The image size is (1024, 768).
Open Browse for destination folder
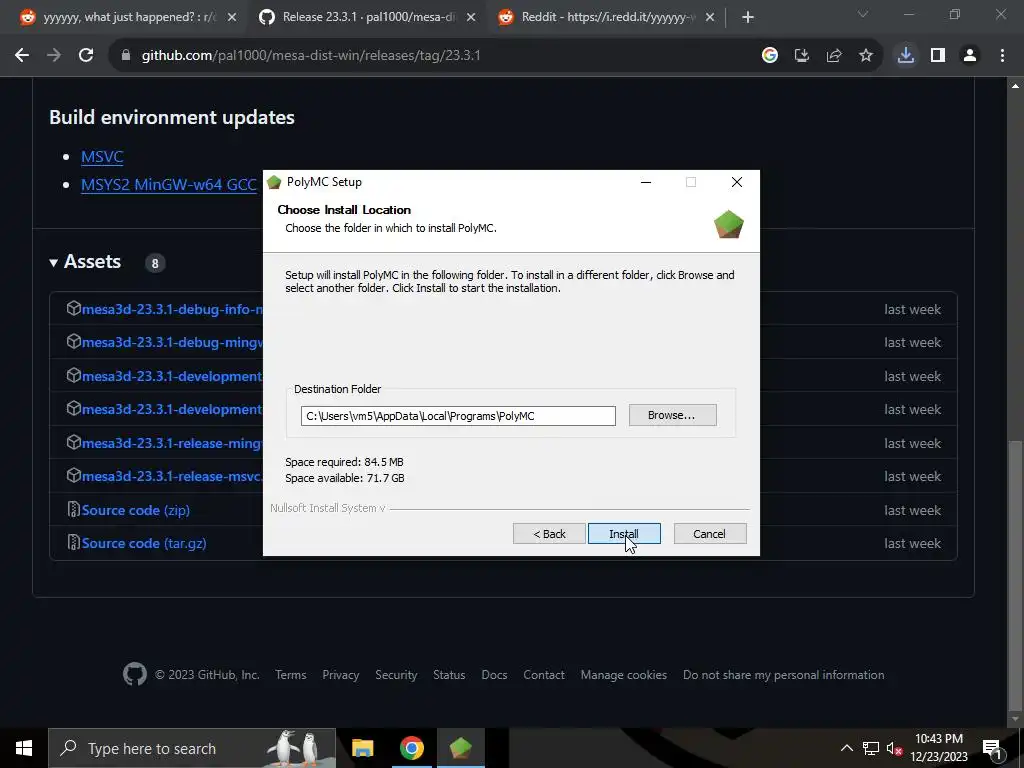tap(672, 415)
